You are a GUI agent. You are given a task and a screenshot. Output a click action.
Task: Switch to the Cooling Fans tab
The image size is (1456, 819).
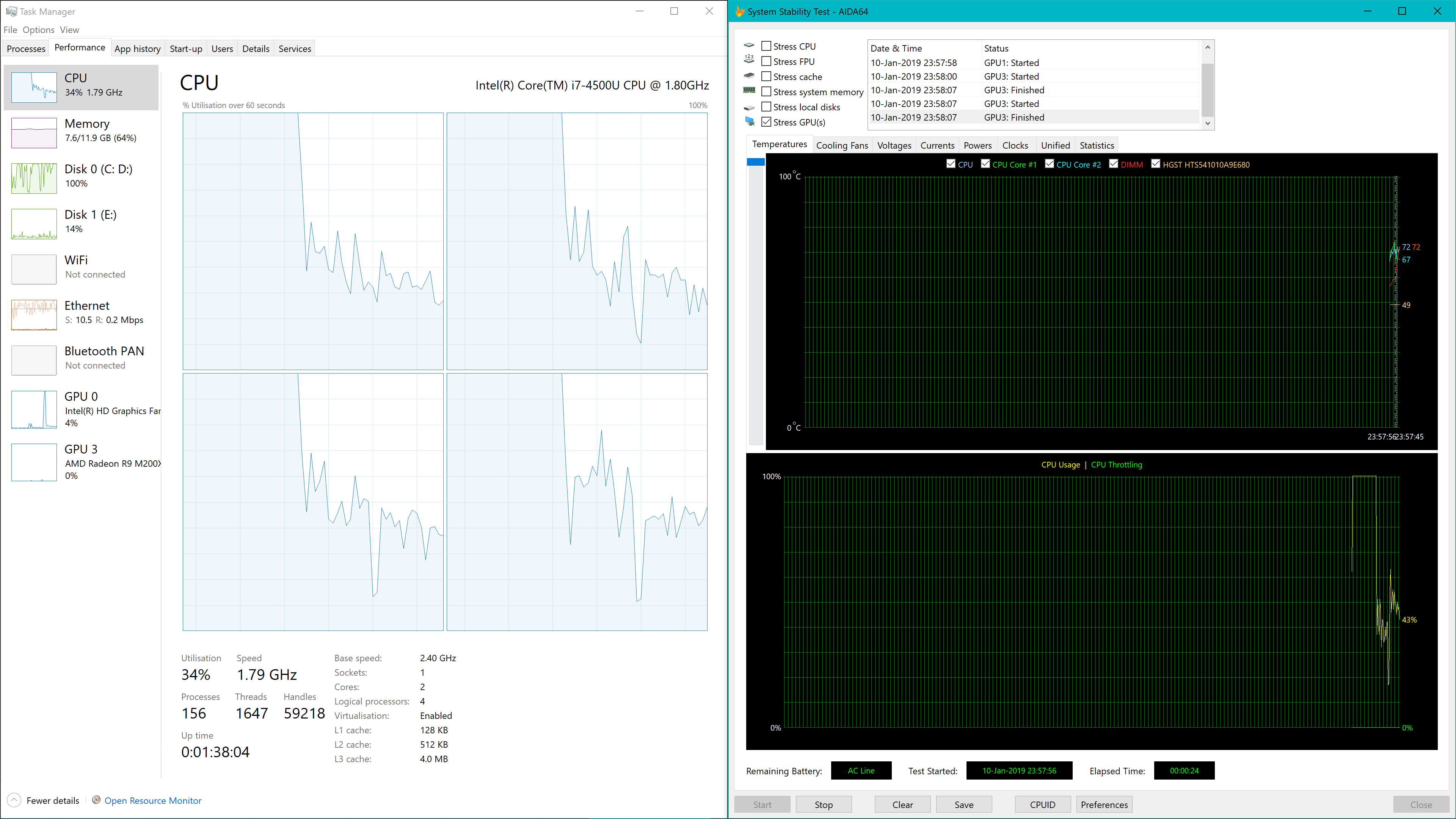click(842, 145)
